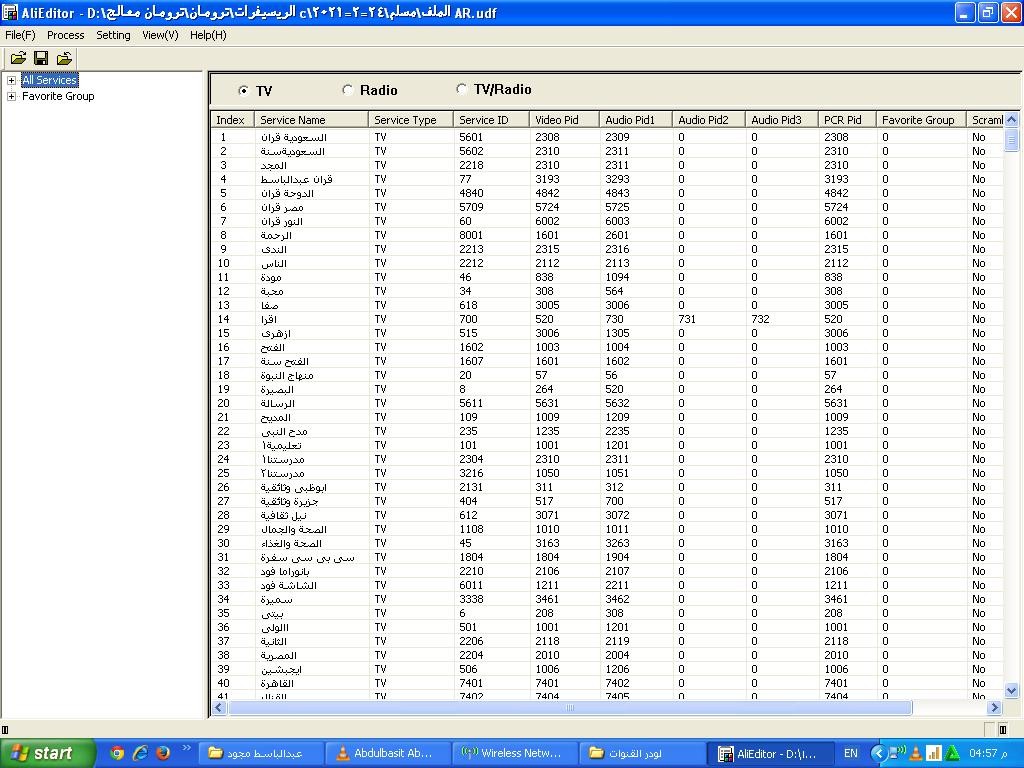Open the Wireless Network taskbar window

click(x=512, y=753)
